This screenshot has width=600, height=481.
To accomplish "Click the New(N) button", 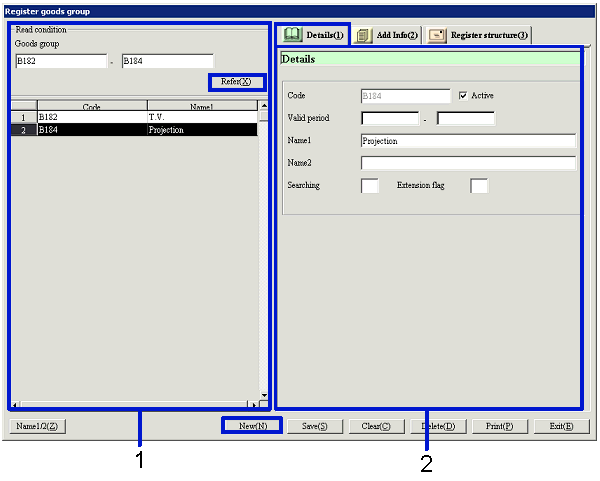I will click(252, 426).
